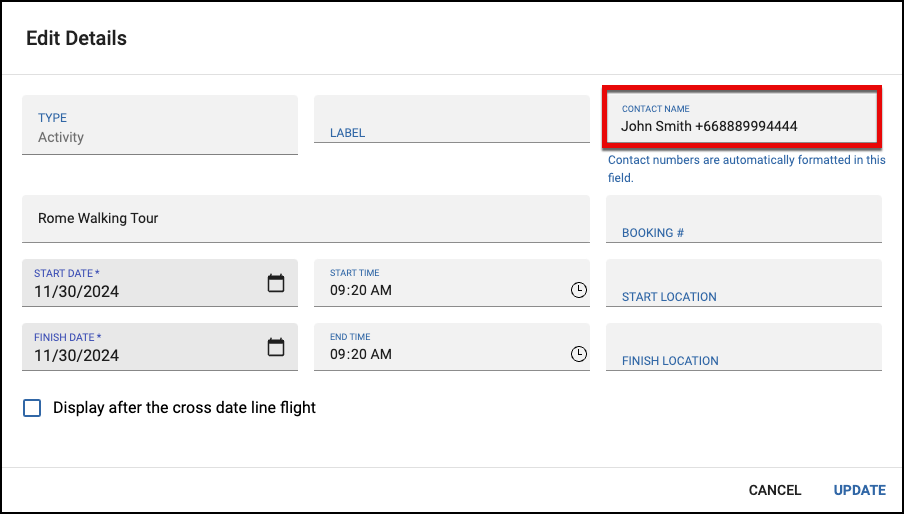Open the Start Time clock icon
The width and height of the screenshot is (904, 514).
pos(578,290)
